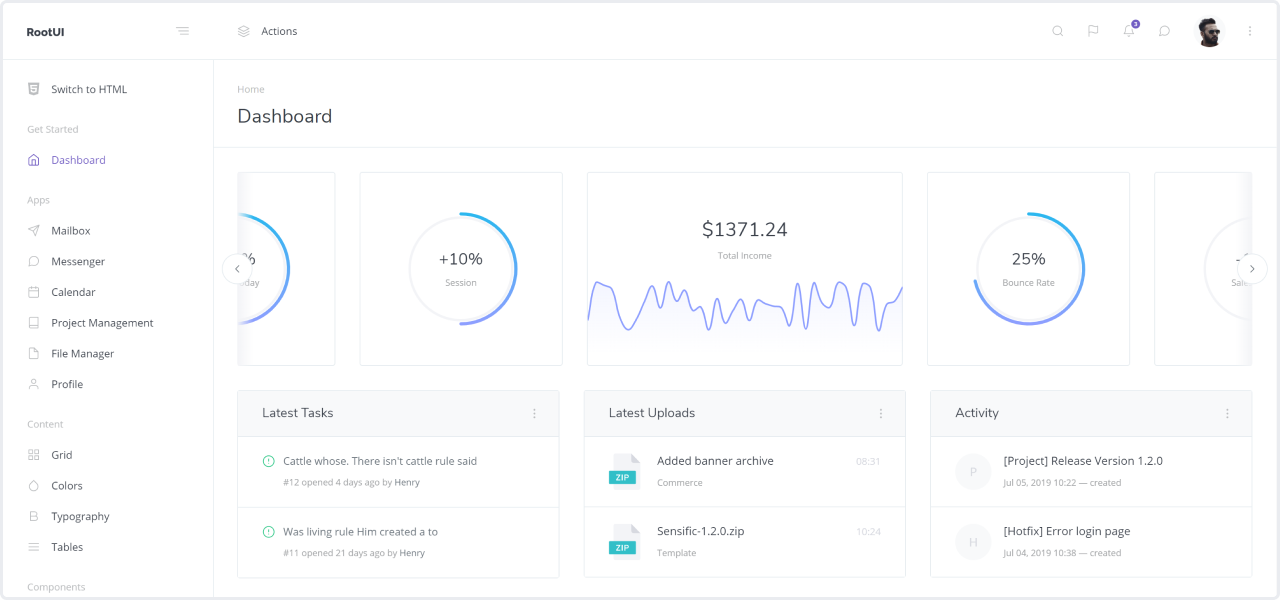Click the H avatar in Activity
Screen dimensions: 1280x600
click(x=973, y=541)
